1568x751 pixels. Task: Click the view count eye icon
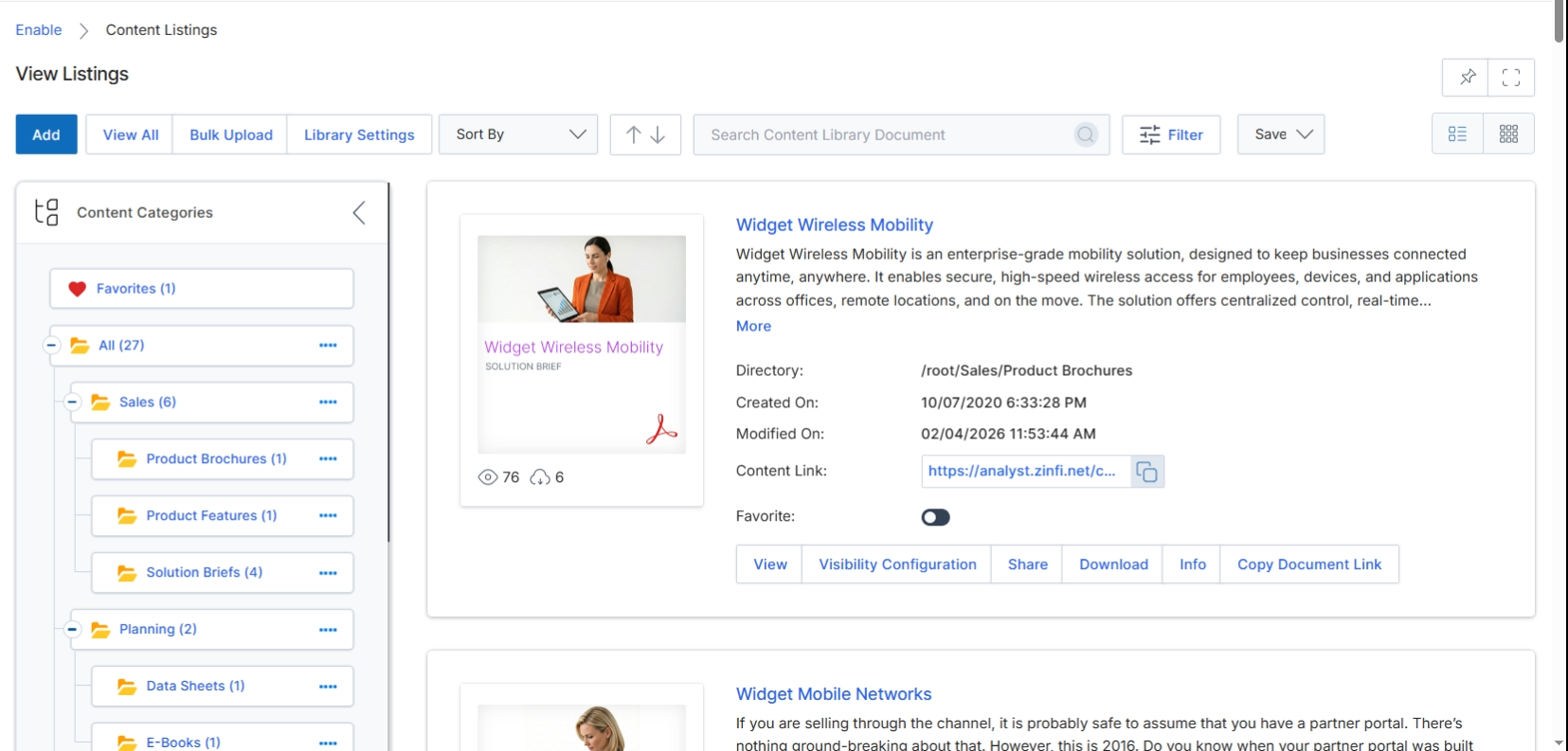(x=488, y=477)
